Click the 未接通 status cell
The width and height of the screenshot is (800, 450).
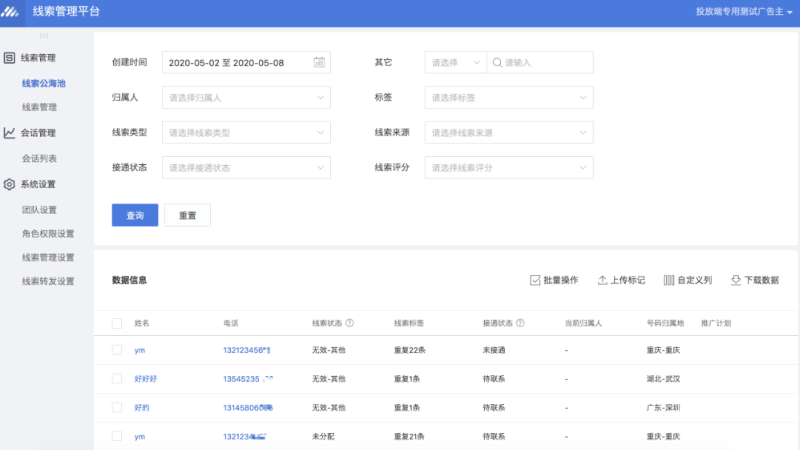point(494,350)
